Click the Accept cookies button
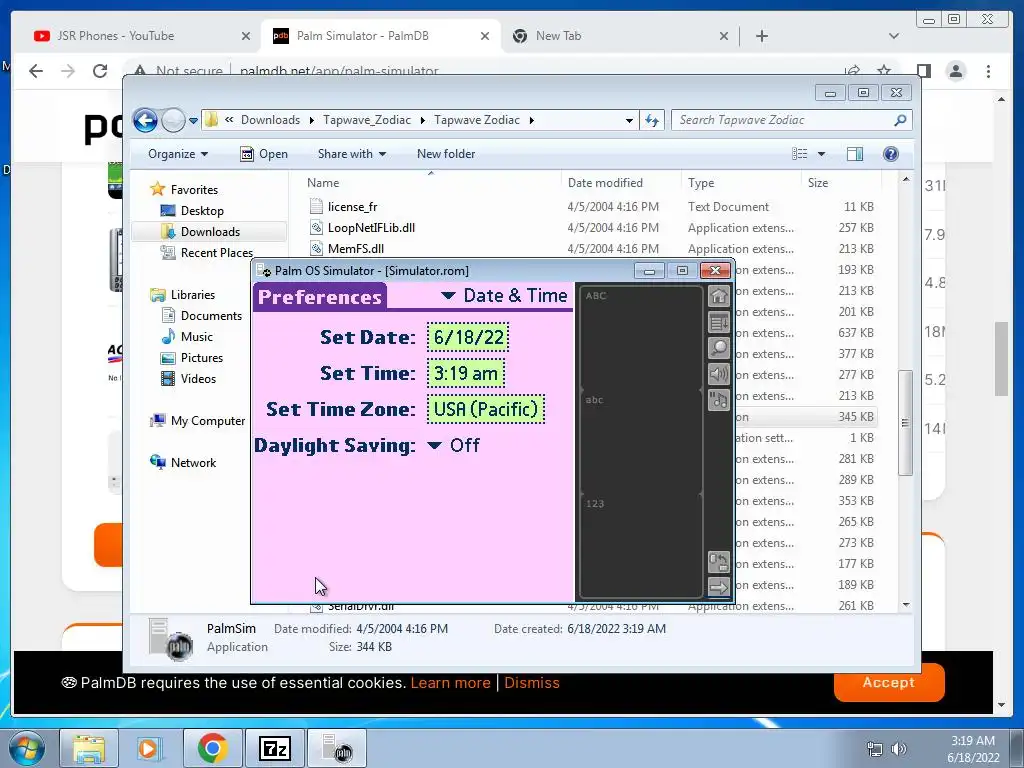 point(889,682)
